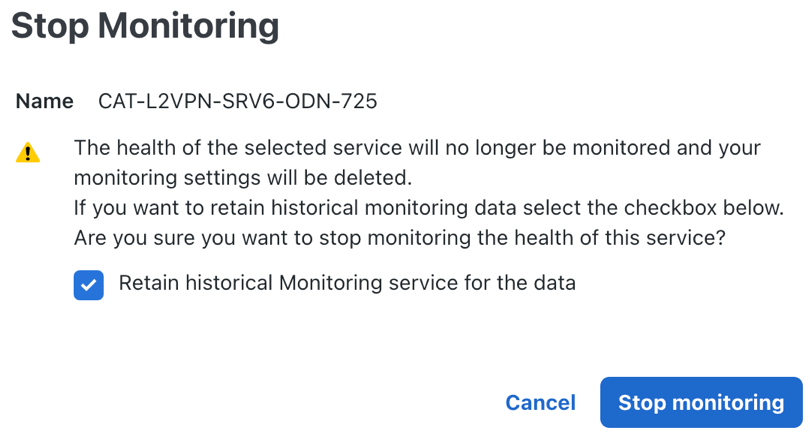Viewport: 810px width, 440px height.
Task: Click the line starting 'The health of the selected service'
Action: (418, 149)
